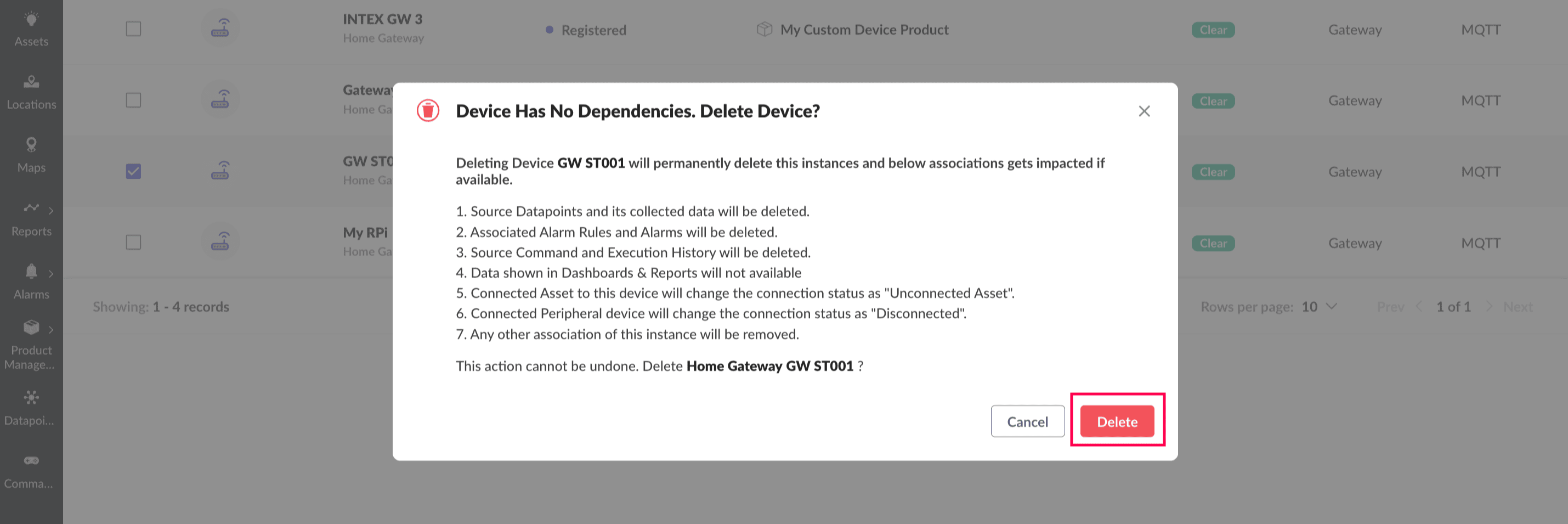
Task: Click the Alarms bell icon
Action: [31, 272]
